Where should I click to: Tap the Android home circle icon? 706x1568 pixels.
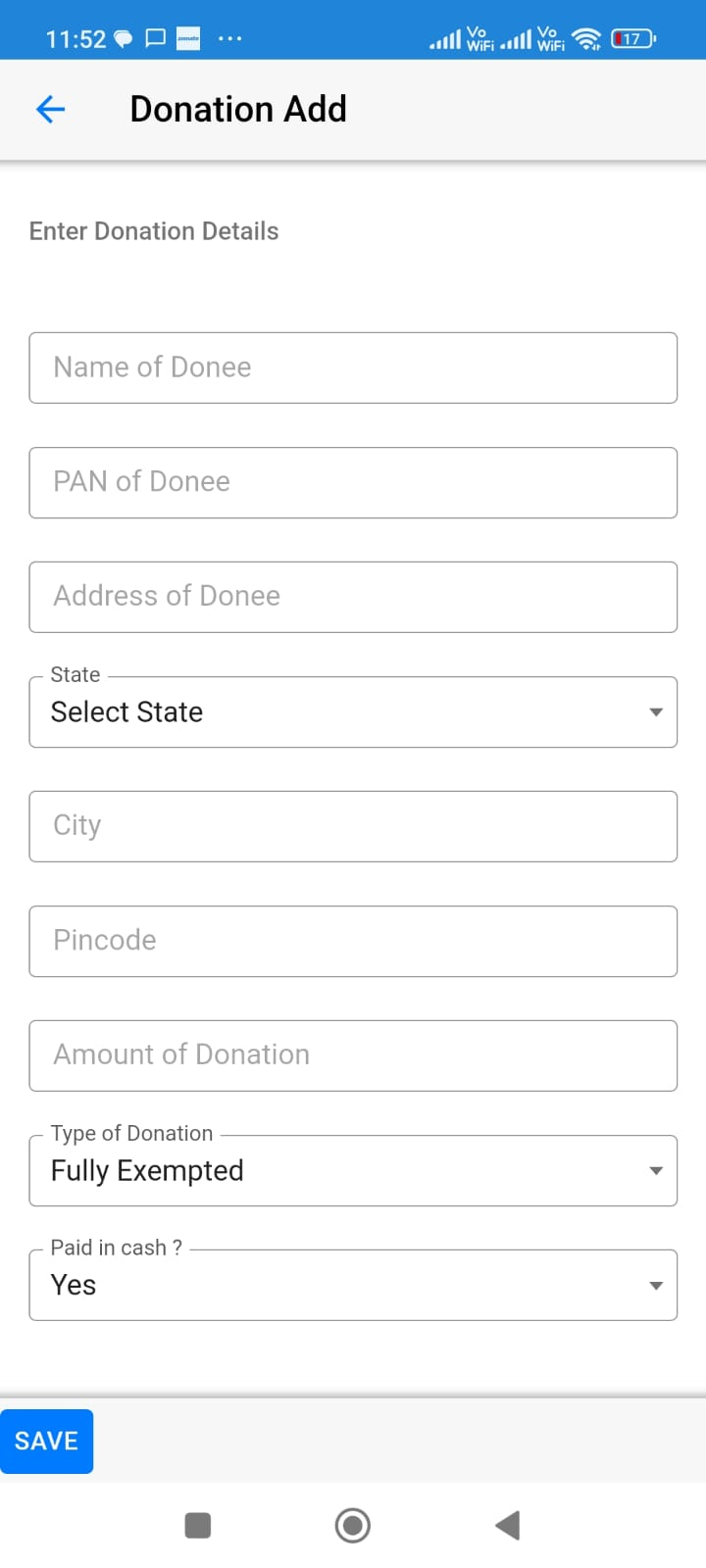point(353,1525)
